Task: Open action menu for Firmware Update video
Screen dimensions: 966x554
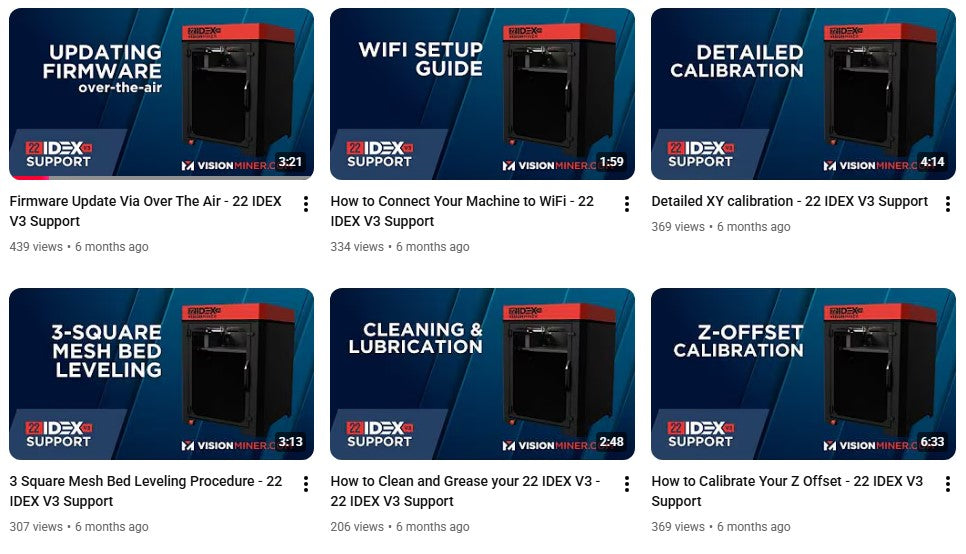Action: click(x=306, y=204)
